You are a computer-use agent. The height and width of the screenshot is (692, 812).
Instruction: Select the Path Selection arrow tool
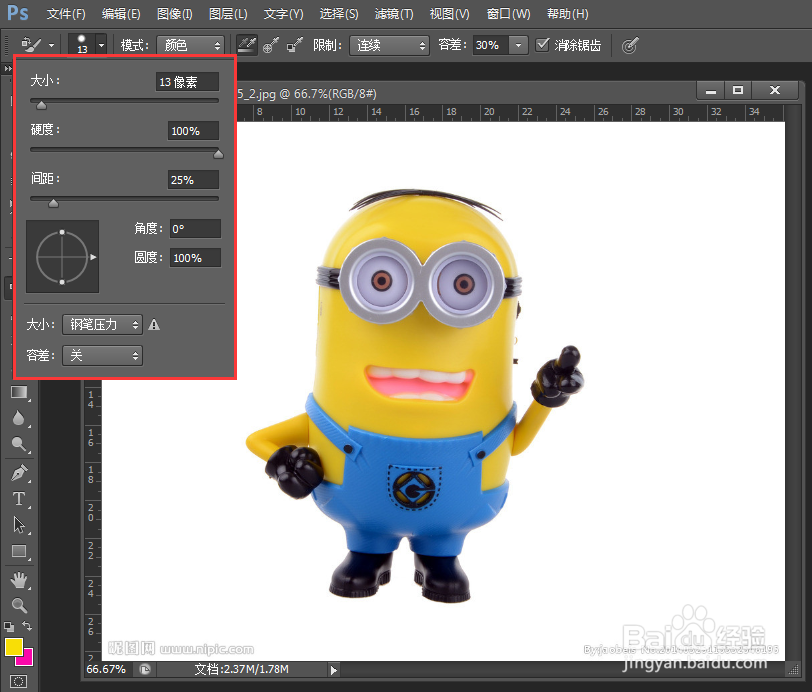[19, 525]
